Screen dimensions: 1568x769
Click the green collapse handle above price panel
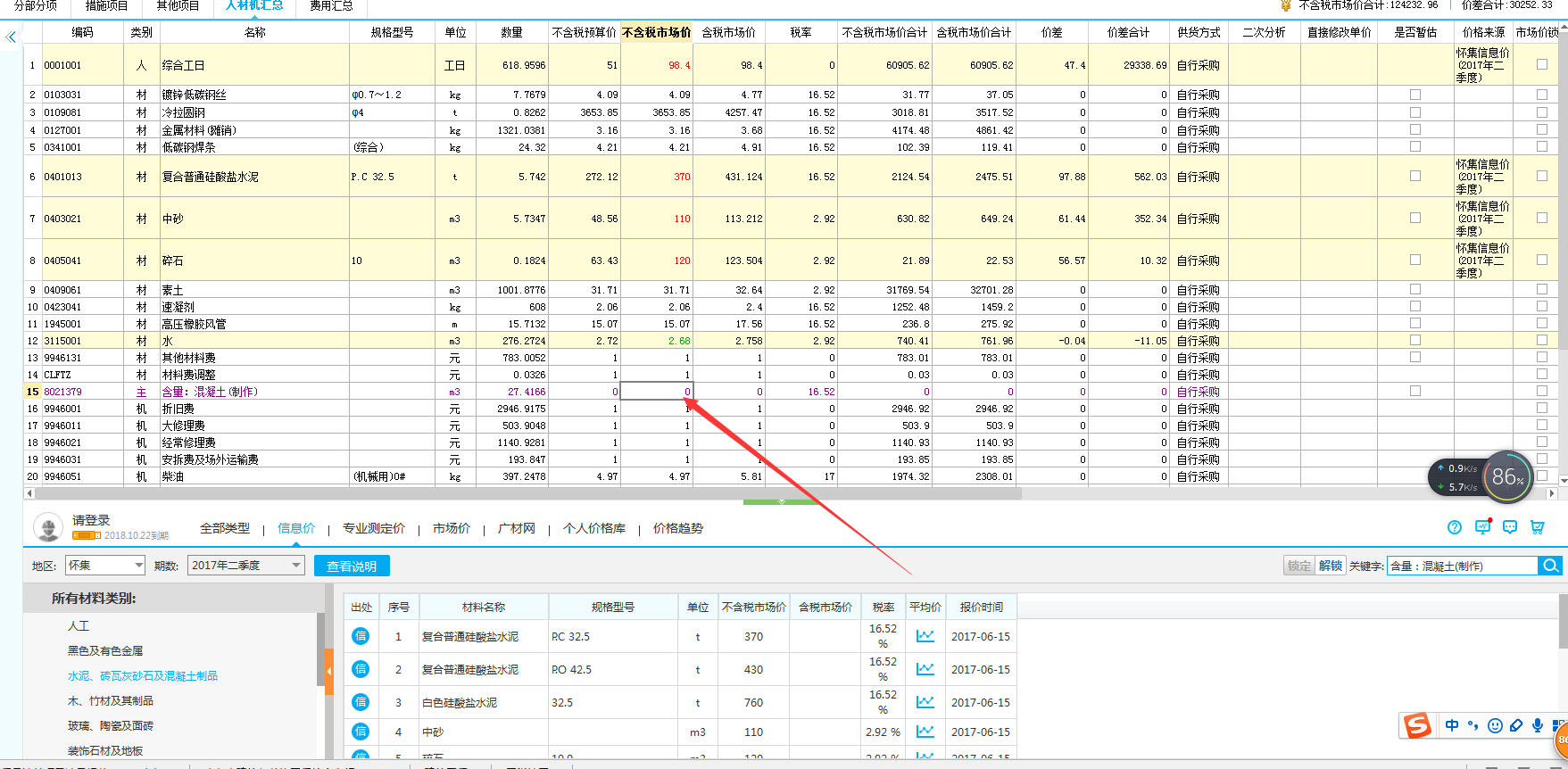pyautogui.click(x=782, y=502)
